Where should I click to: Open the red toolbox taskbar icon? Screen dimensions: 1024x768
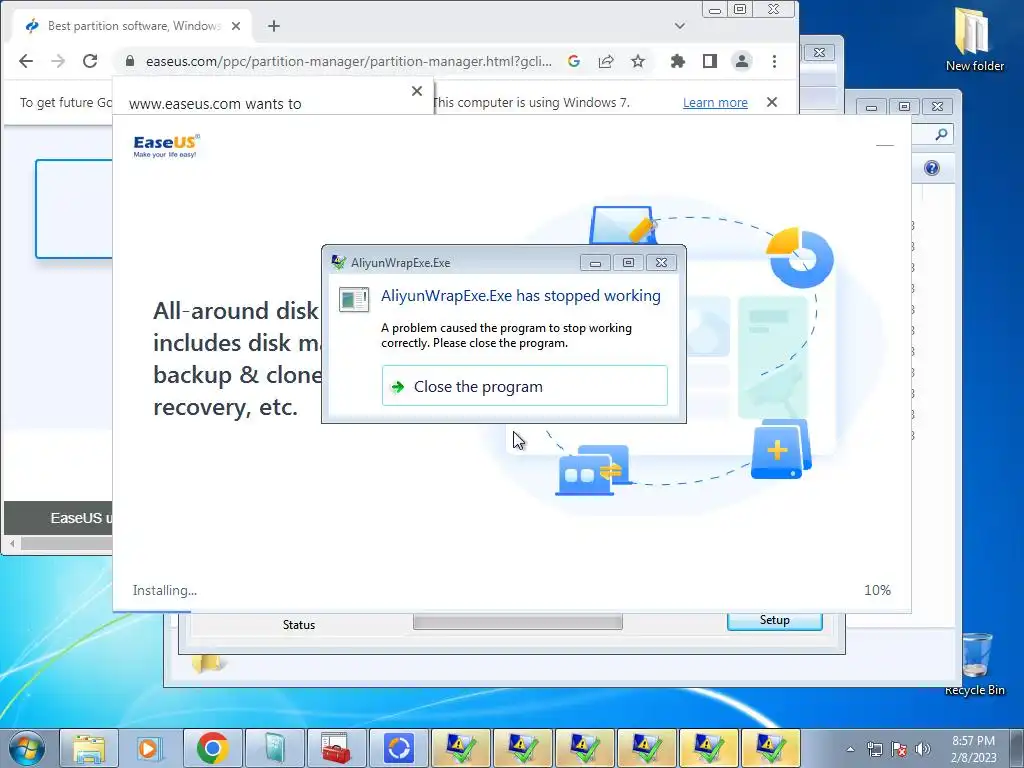click(336, 748)
